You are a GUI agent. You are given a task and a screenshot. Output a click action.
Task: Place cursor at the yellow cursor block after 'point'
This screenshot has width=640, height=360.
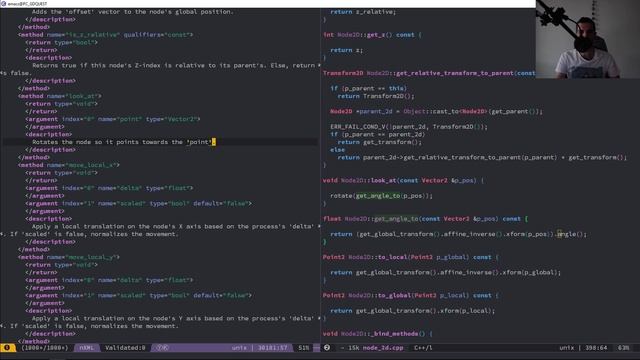[x=213, y=142]
